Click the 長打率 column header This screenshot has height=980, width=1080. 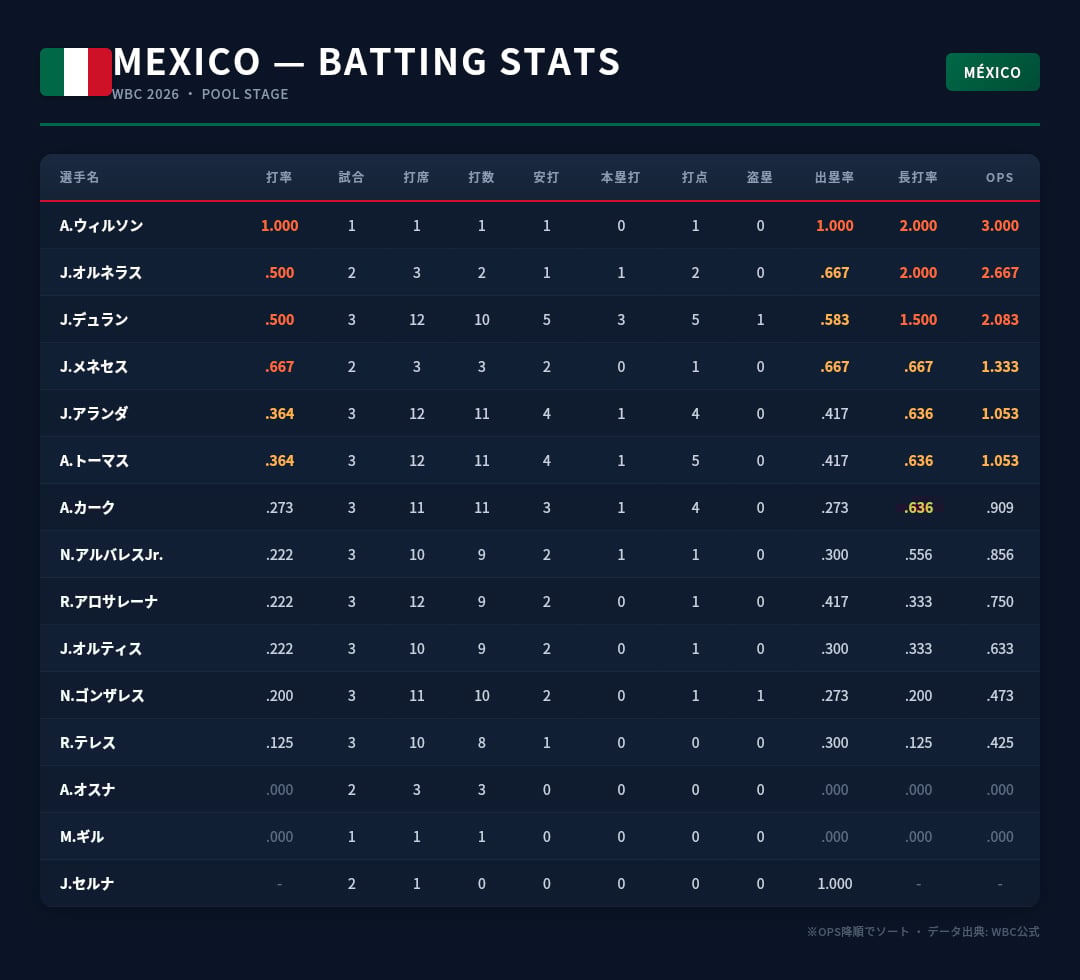[x=917, y=178]
